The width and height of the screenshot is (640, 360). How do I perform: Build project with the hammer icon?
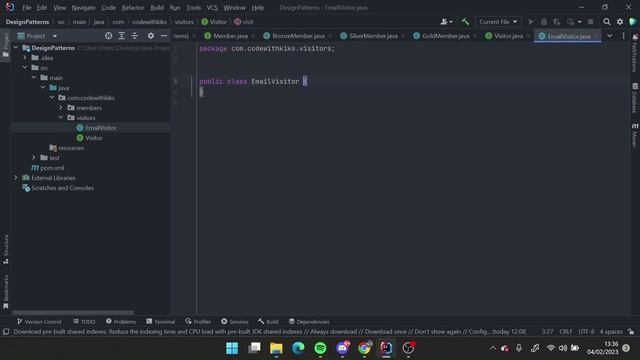(465, 22)
